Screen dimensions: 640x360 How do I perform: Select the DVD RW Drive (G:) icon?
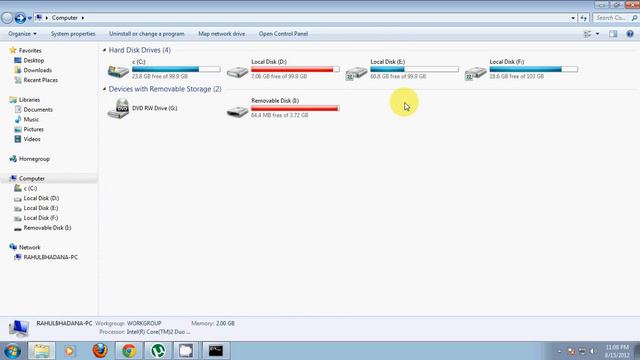pos(118,109)
